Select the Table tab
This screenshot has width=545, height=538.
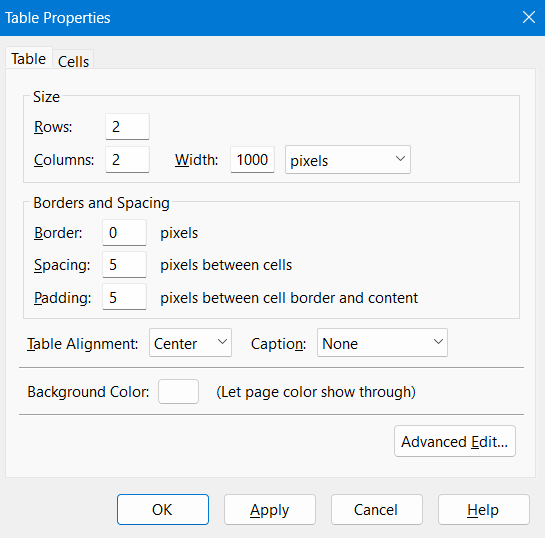coord(29,58)
